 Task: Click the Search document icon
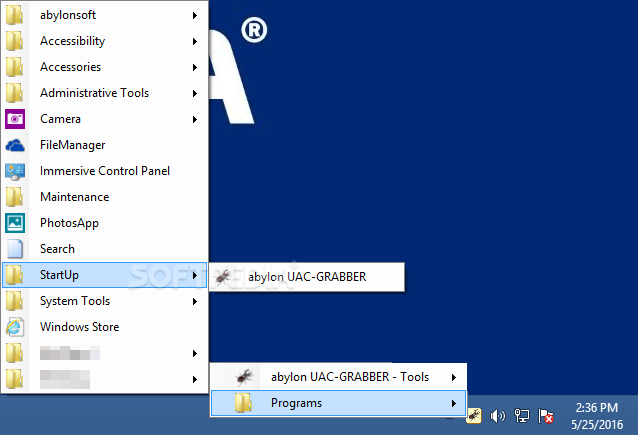tap(15, 249)
